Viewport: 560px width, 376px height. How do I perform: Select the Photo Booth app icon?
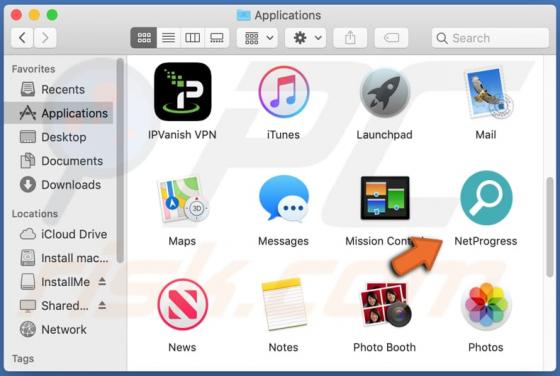tap(385, 305)
